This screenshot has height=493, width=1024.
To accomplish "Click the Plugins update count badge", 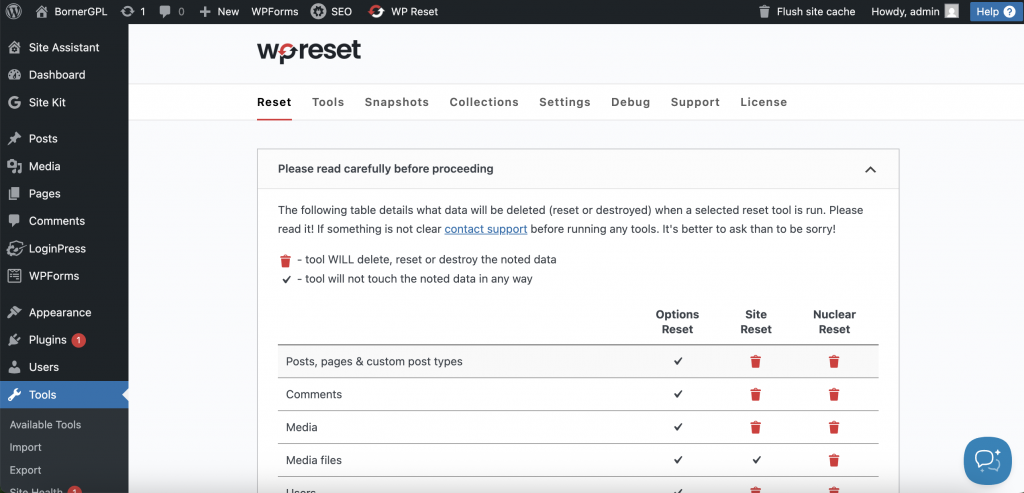I will point(78,340).
